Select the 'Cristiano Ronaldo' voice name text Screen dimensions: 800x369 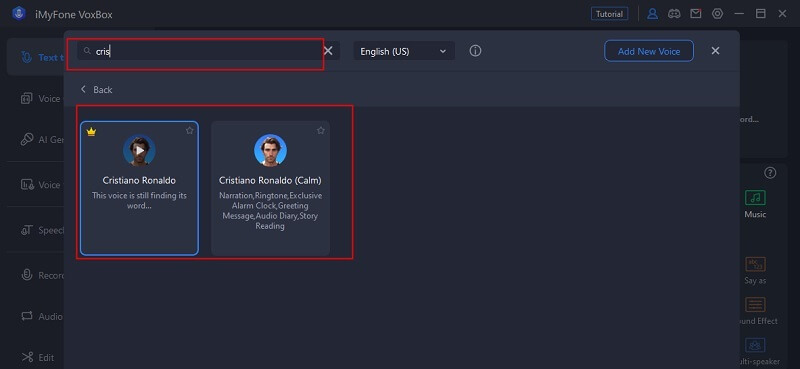click(x=139, y=180)
